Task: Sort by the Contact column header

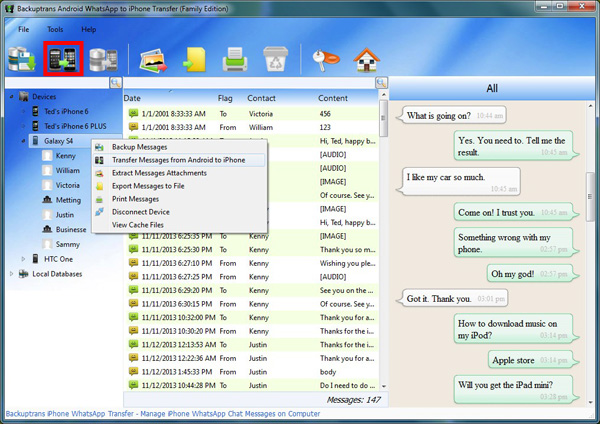Action: coord(261,98)
